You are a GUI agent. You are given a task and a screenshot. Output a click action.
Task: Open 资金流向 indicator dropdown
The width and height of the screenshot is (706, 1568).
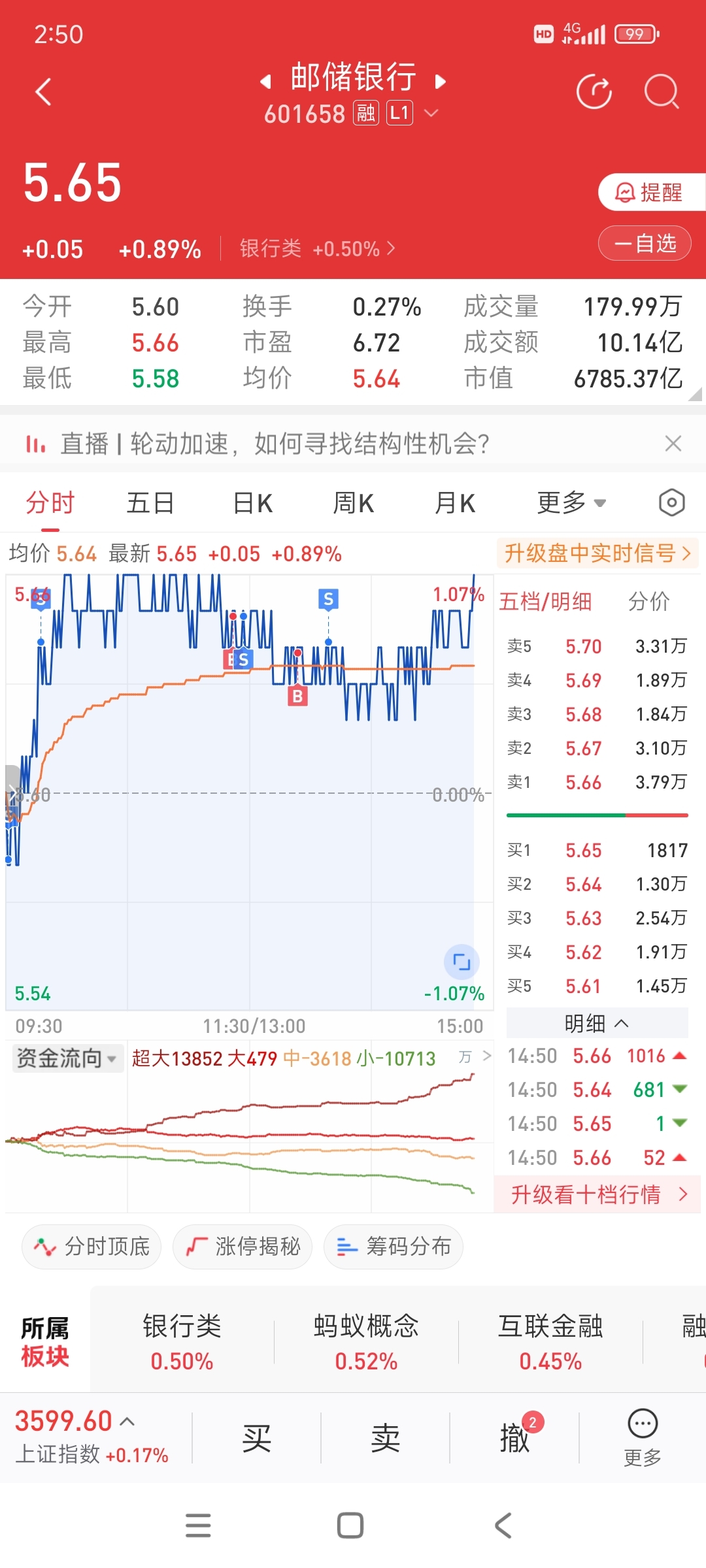(x=67, y=1058)
